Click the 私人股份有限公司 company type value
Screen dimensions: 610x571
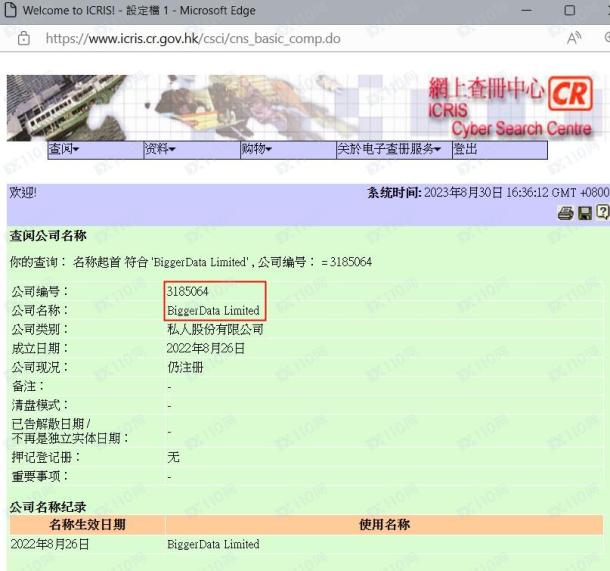pos(215,329)
